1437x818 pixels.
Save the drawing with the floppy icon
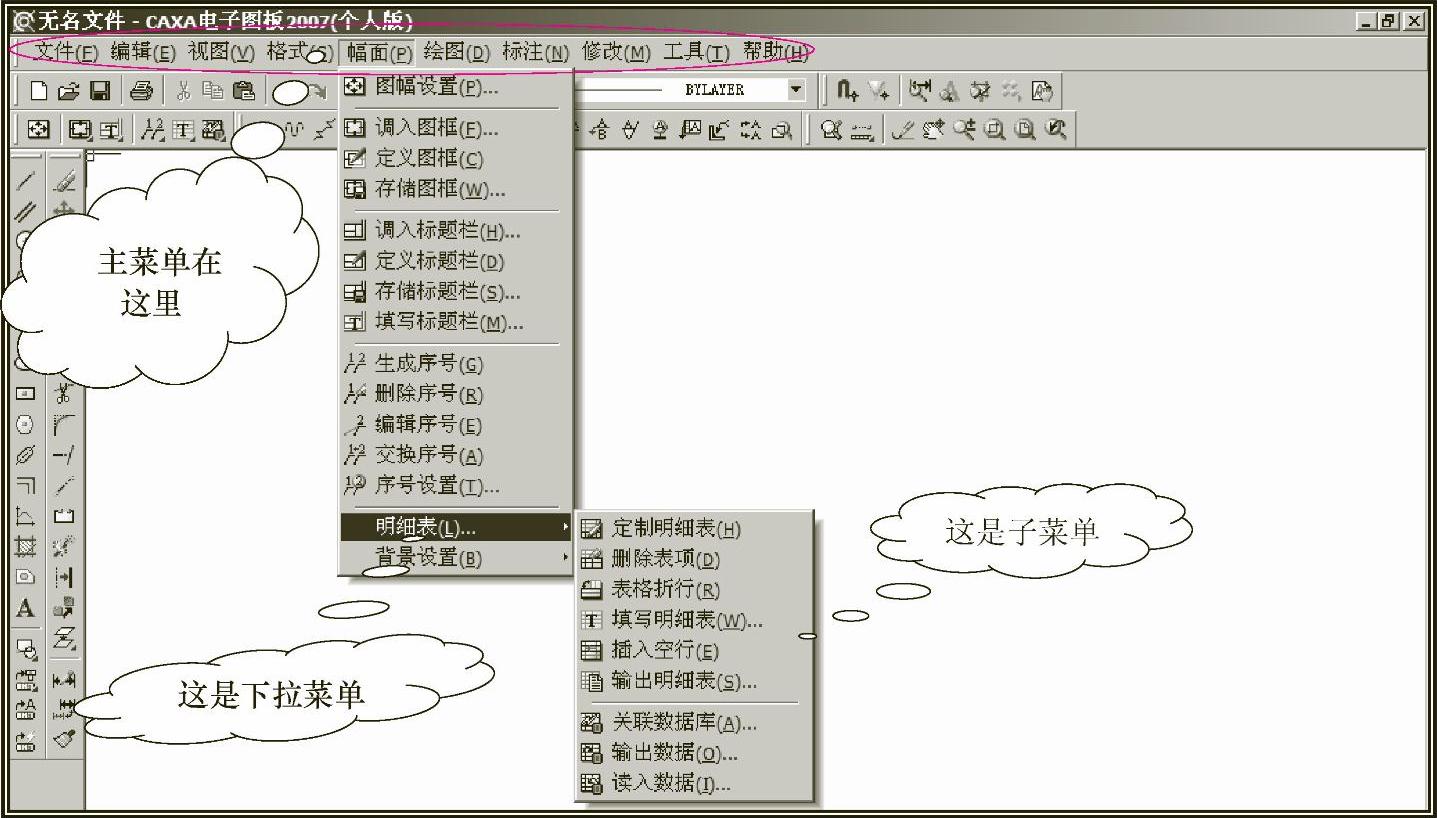(100, 91)
